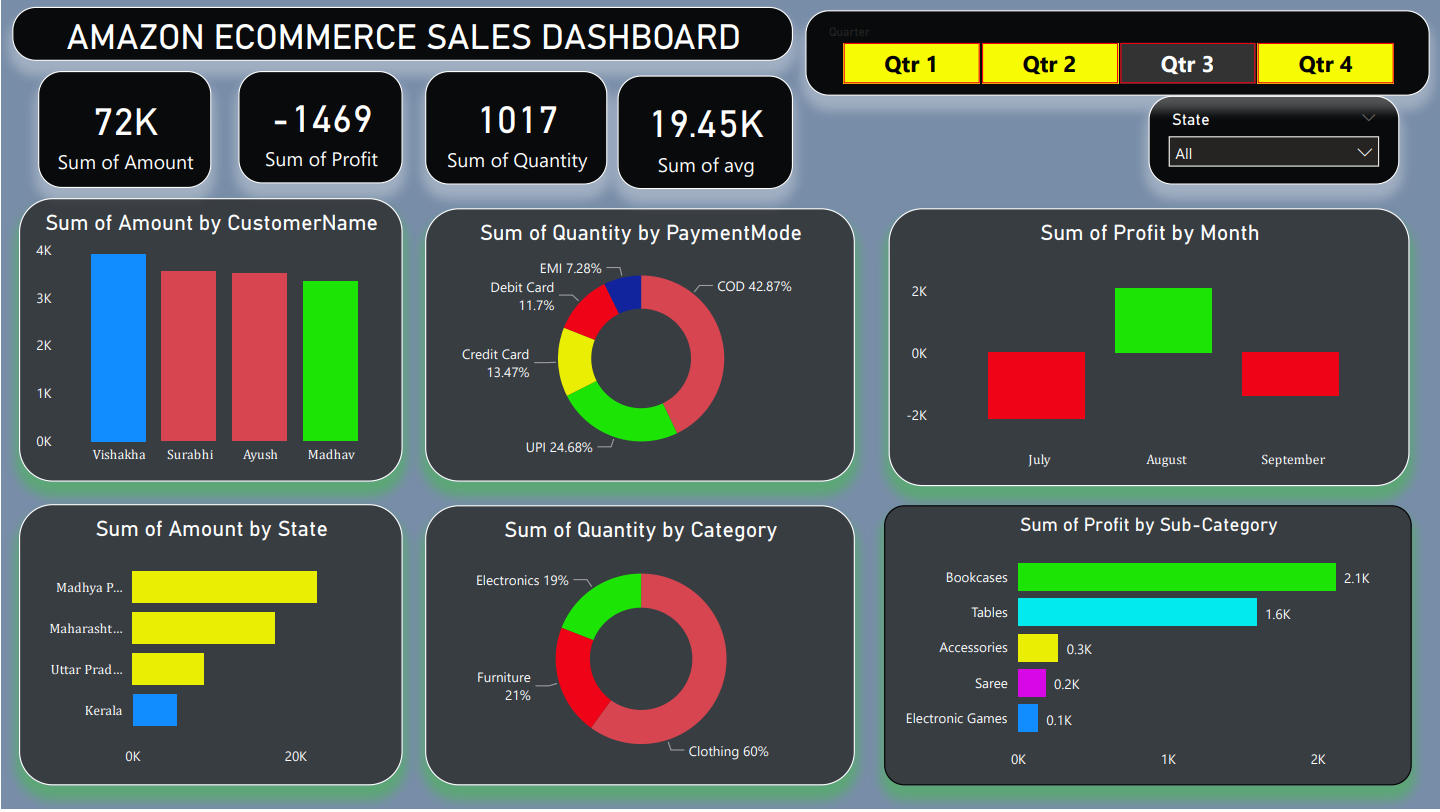Select July's red profit column
Viewport: 1440px width, 812px height.
pyautogui.click(x=1036, y=385)
